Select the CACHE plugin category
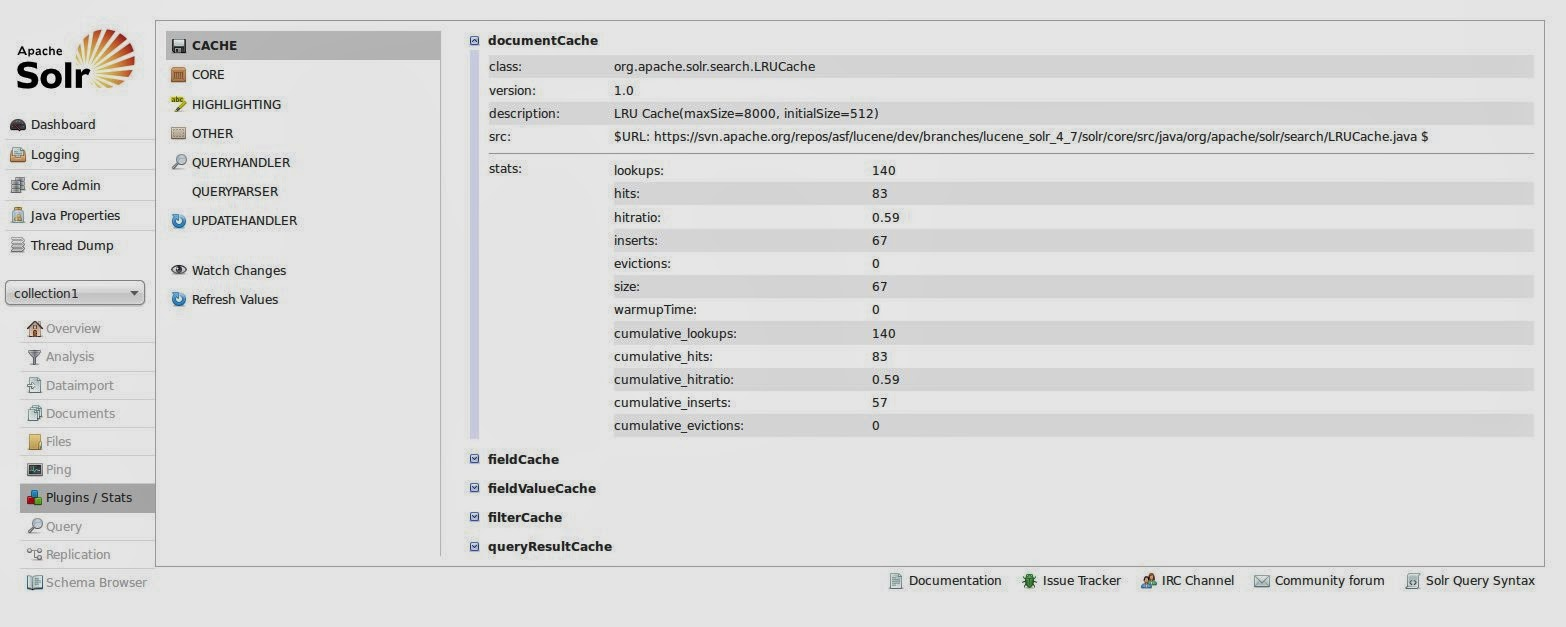The image size is (1566, 627). (x=303, y=46)
